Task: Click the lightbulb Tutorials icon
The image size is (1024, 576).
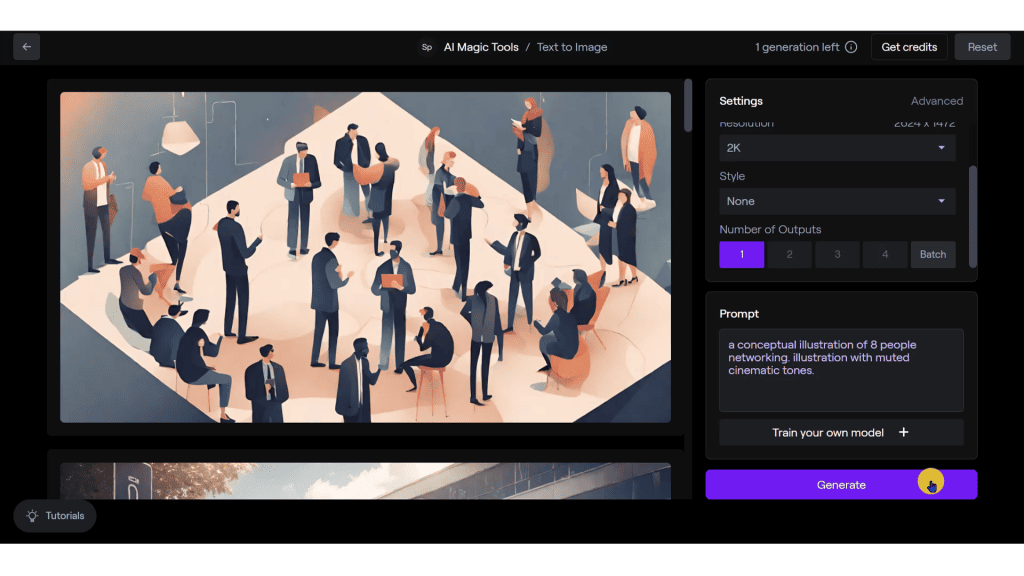Action: [30, 516]
